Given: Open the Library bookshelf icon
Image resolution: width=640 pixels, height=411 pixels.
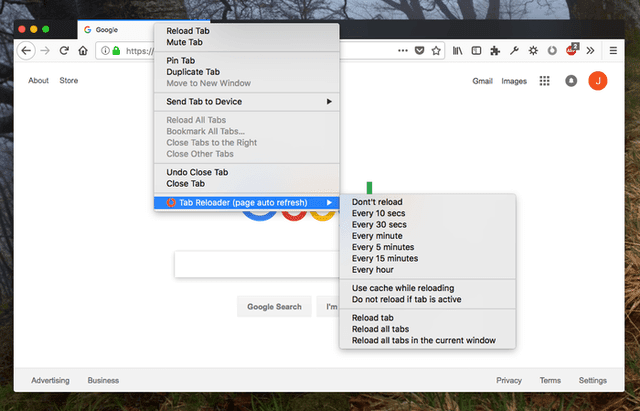Looking at the screenshot, I should click(x=458, y=50).
